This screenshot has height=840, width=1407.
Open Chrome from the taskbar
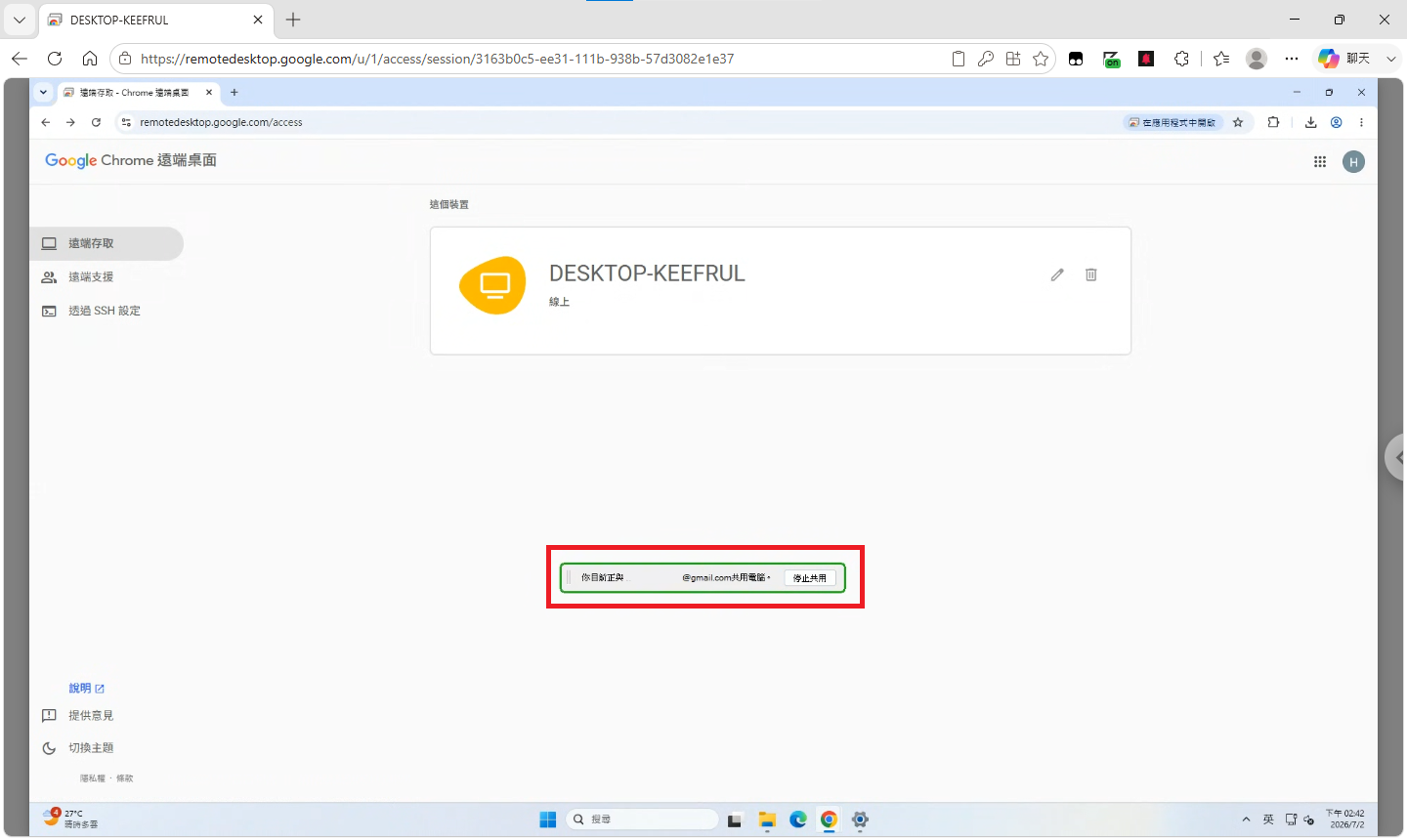[829, 819]
